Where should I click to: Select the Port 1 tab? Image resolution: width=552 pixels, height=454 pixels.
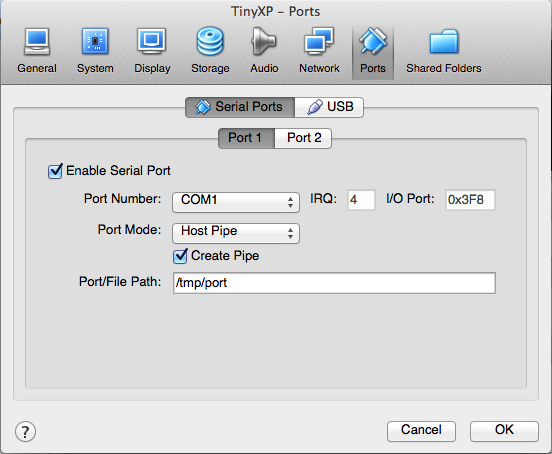coord(246,138)
